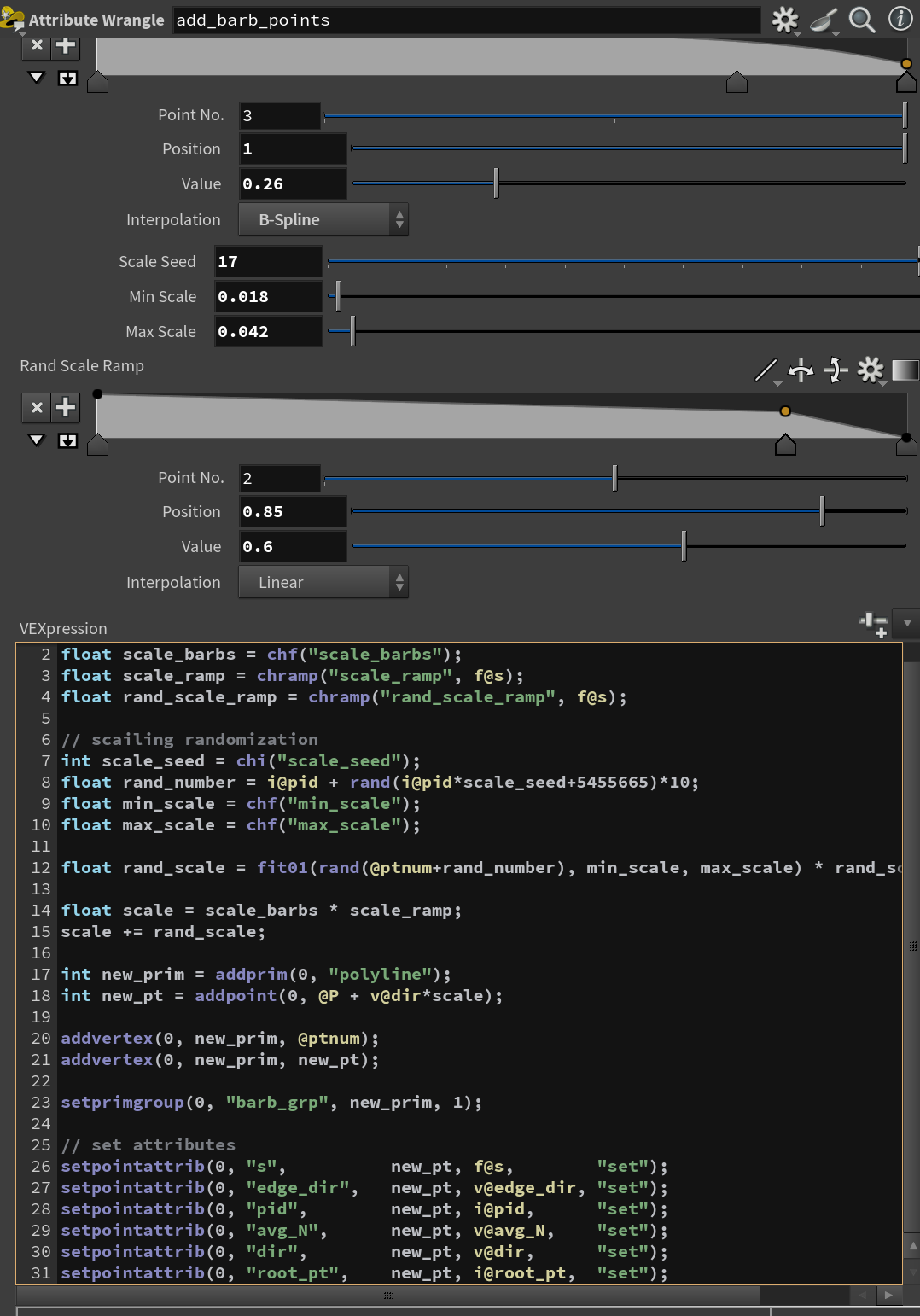The height and width of the screenshot is (1316, 920).
Task: Open the gear parameter menu in the header
Action: 784,20
